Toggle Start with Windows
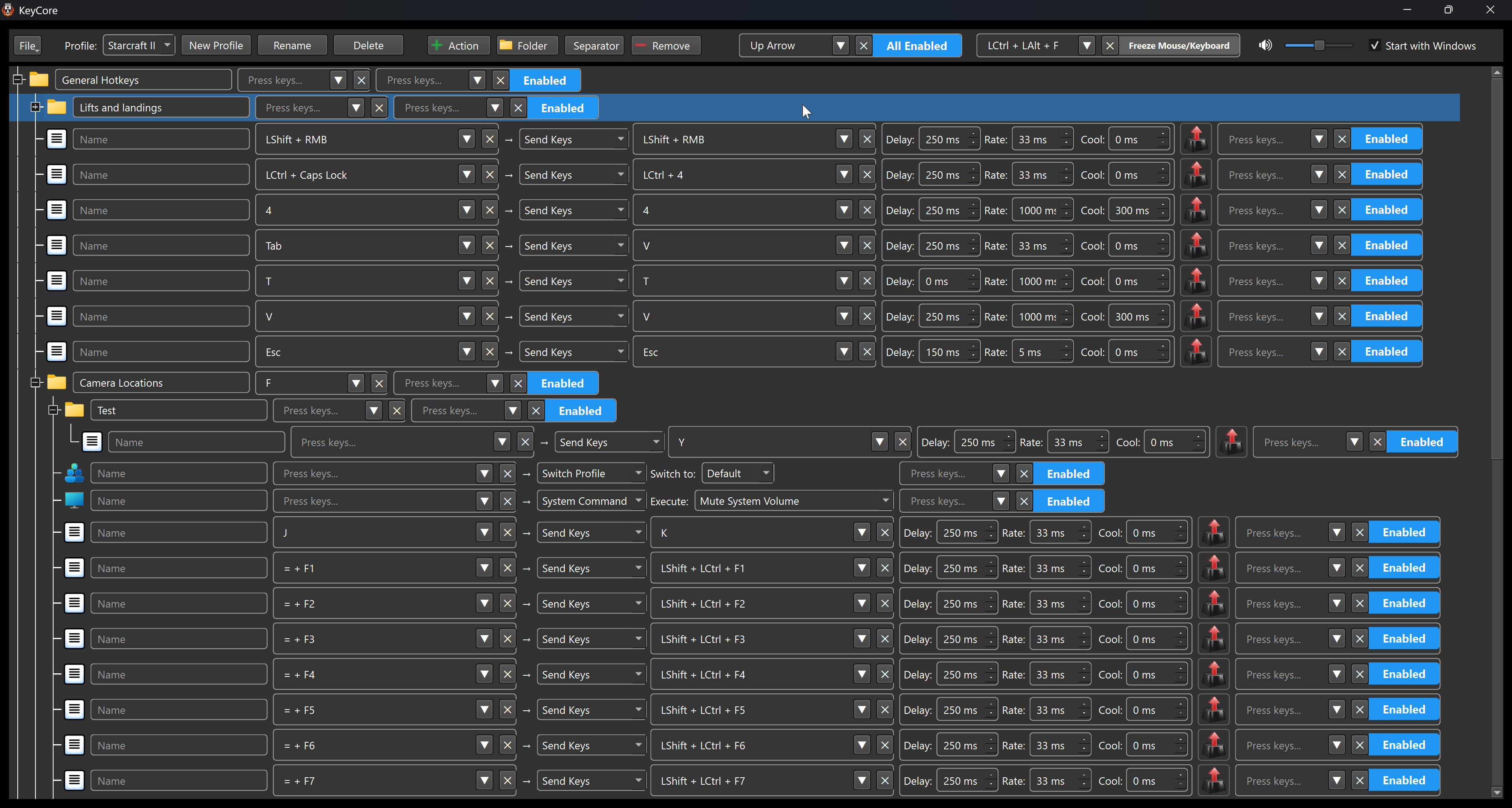The width and height of the screenshot is (1512, 808). (x=1375, y=45)
